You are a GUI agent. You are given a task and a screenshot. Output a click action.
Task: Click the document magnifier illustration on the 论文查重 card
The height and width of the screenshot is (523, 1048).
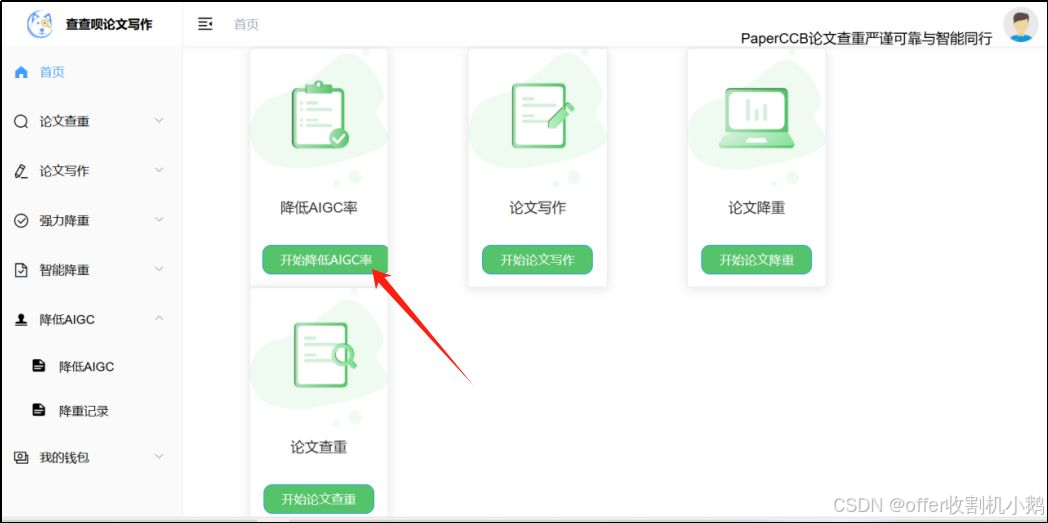pos(324,355)
